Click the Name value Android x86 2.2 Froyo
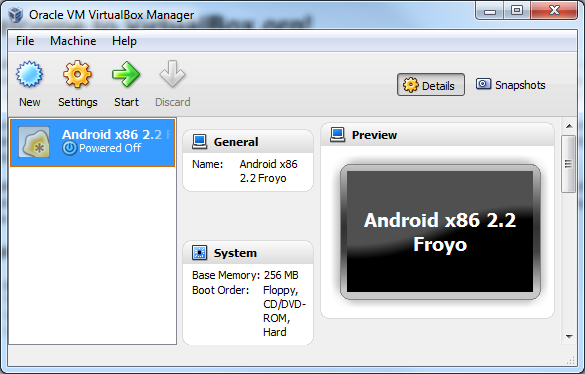This screenshot has width=585, height=374. 268,171
